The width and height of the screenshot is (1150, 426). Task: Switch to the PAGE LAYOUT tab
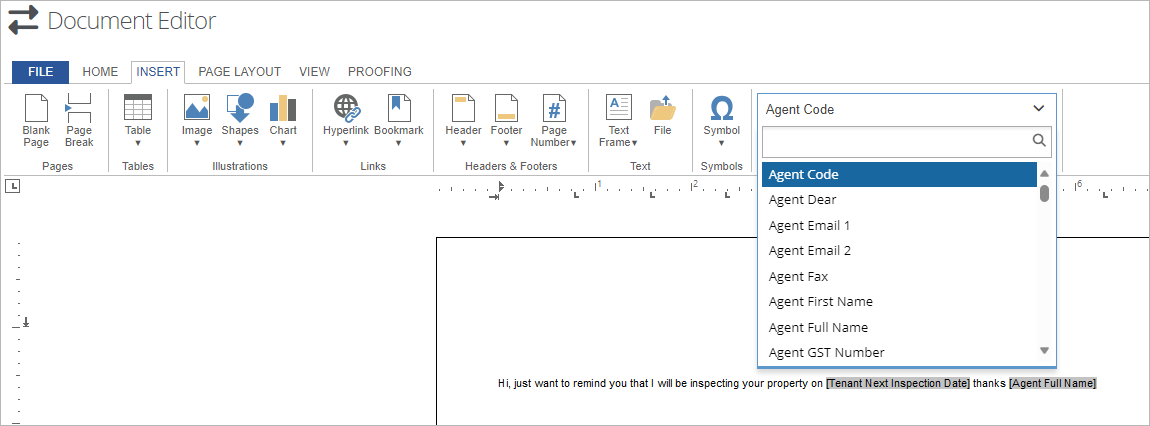(x=239, y=72)
